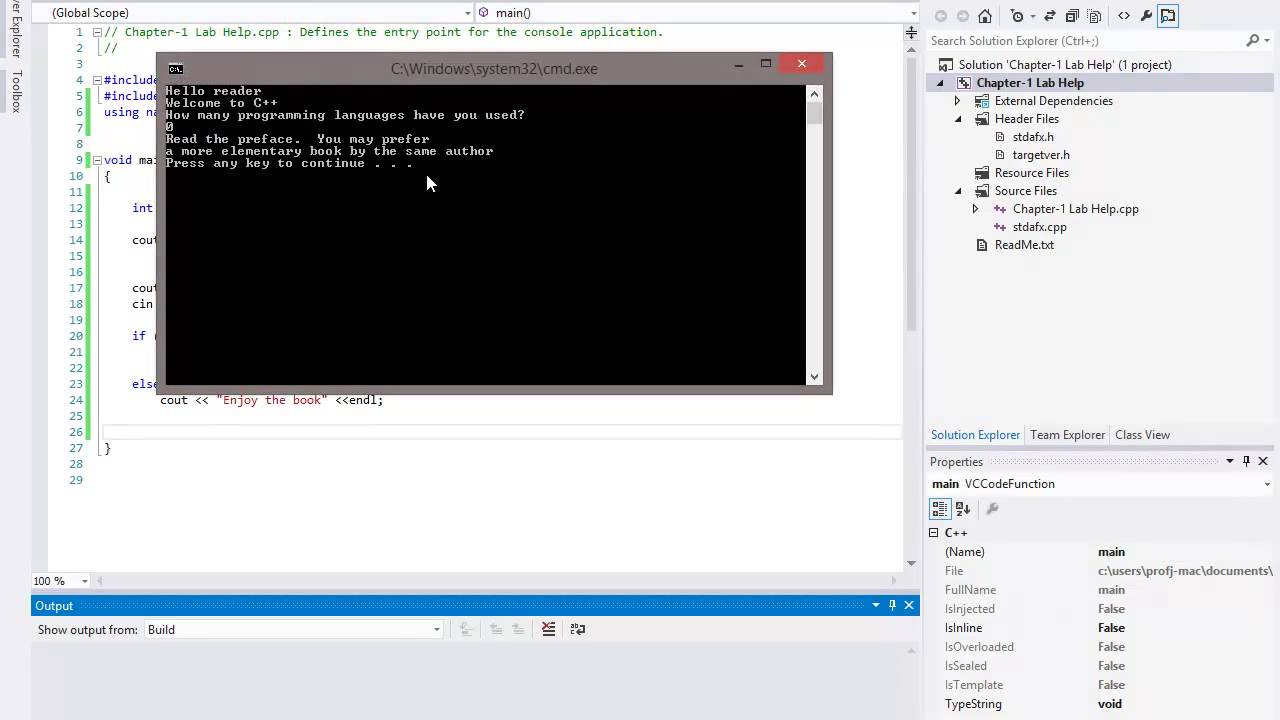Switch to Class View tab
Screen dimensions: 1280x720
[x=1142, y=435]
